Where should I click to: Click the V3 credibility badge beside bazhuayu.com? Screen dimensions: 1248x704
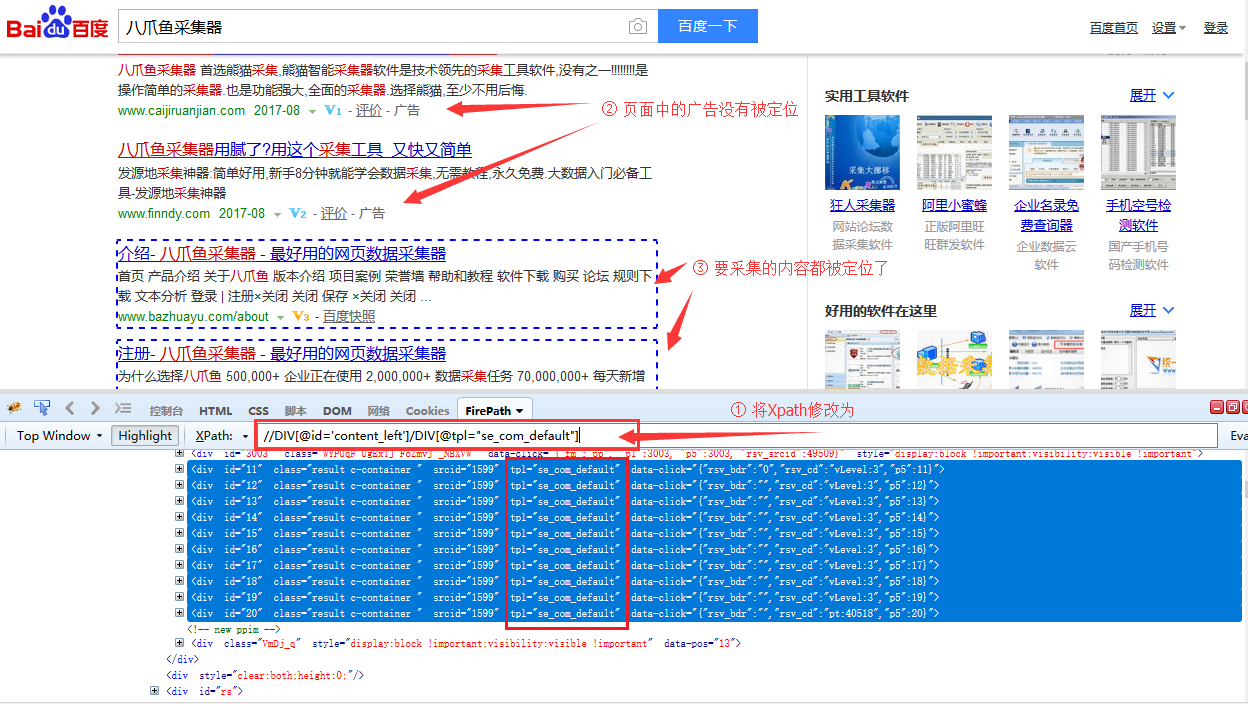coord(301,316)
